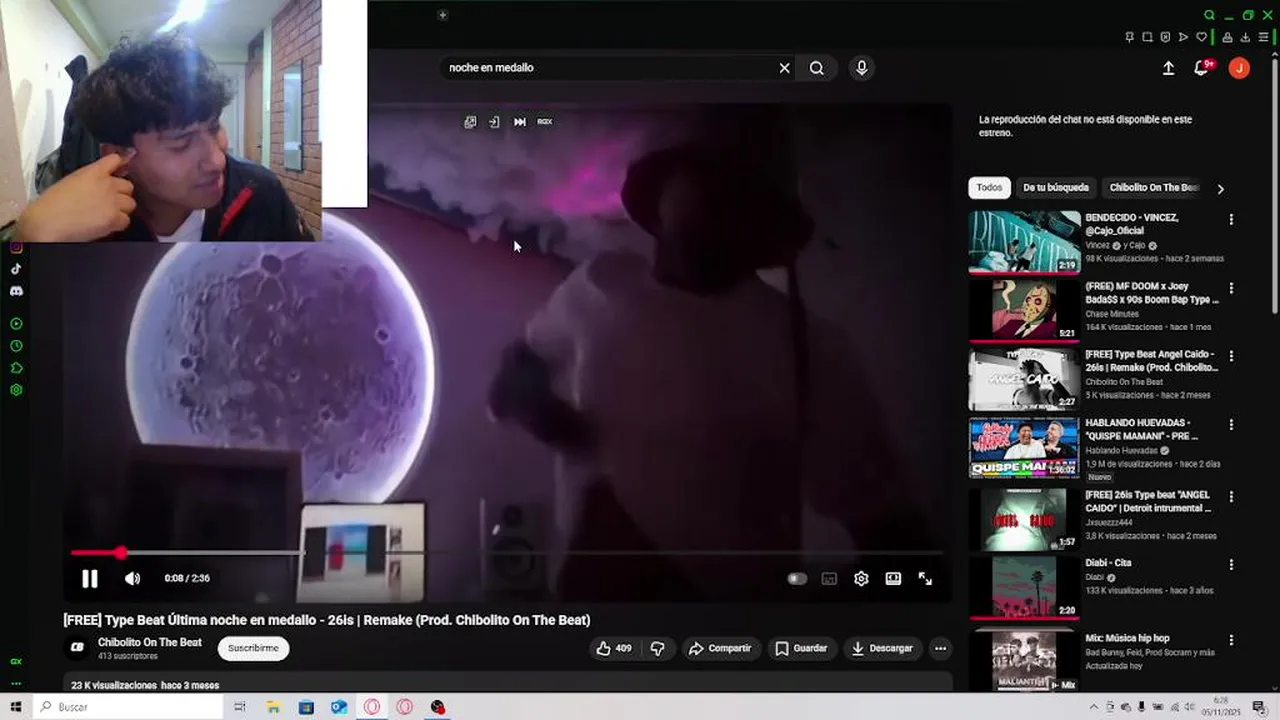Mute the video volume speaker icon
The image size is (1280, 720).
pos(132,578)
